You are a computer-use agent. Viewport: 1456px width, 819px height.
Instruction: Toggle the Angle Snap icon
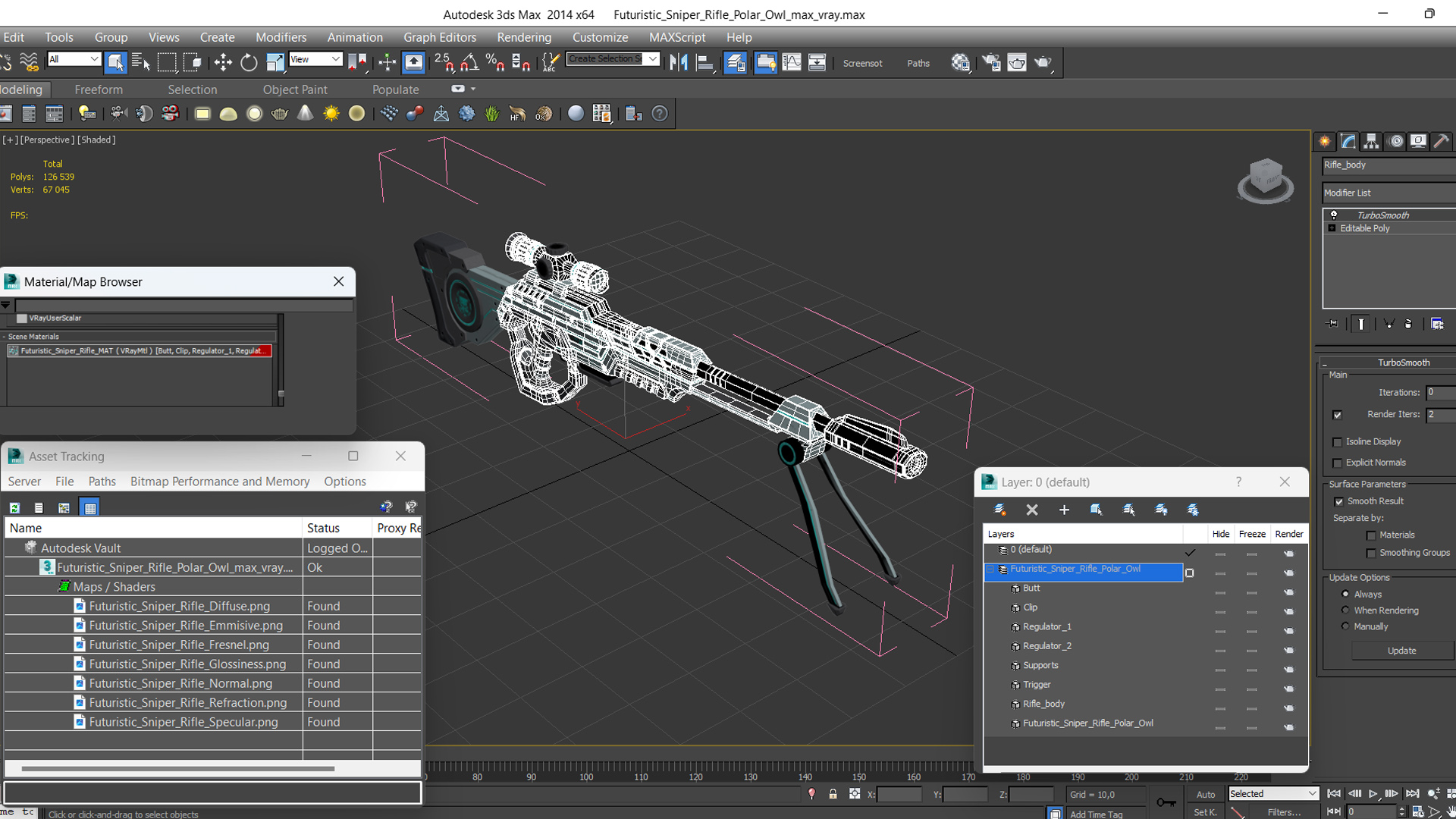point(469,63)
